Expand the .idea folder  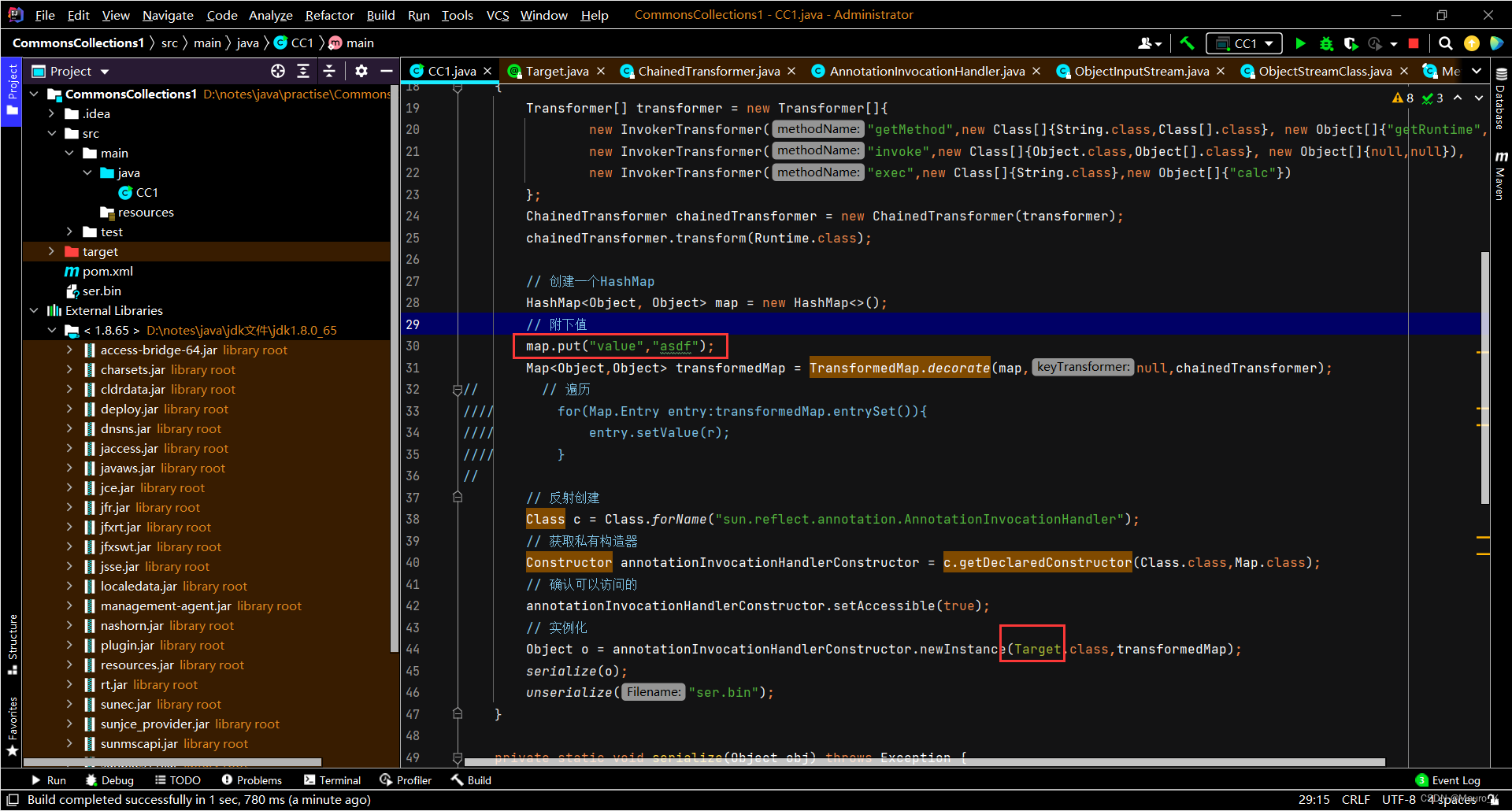pyautogui.click(x=52, y=113)
